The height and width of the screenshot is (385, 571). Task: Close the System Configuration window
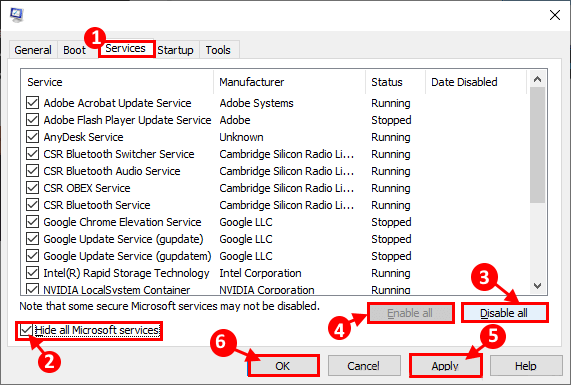click(555, 15)
